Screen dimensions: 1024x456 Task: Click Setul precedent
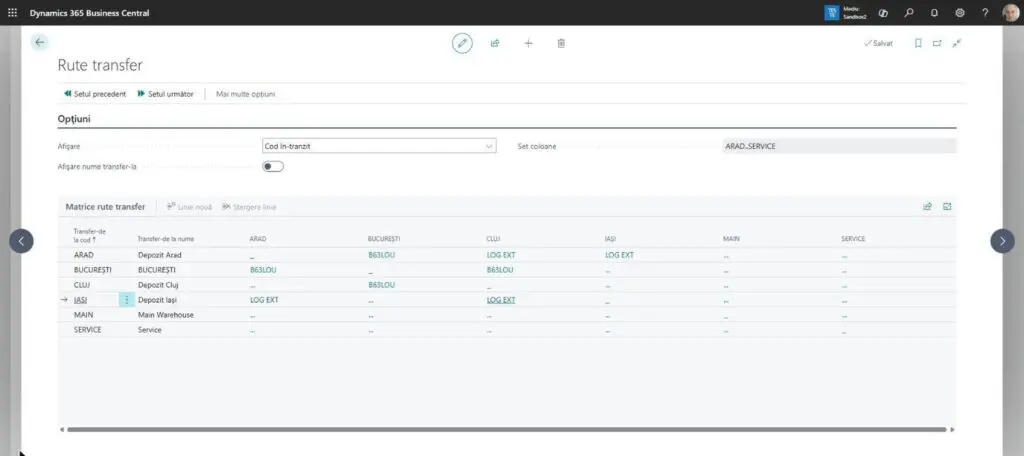pos(95,94)
